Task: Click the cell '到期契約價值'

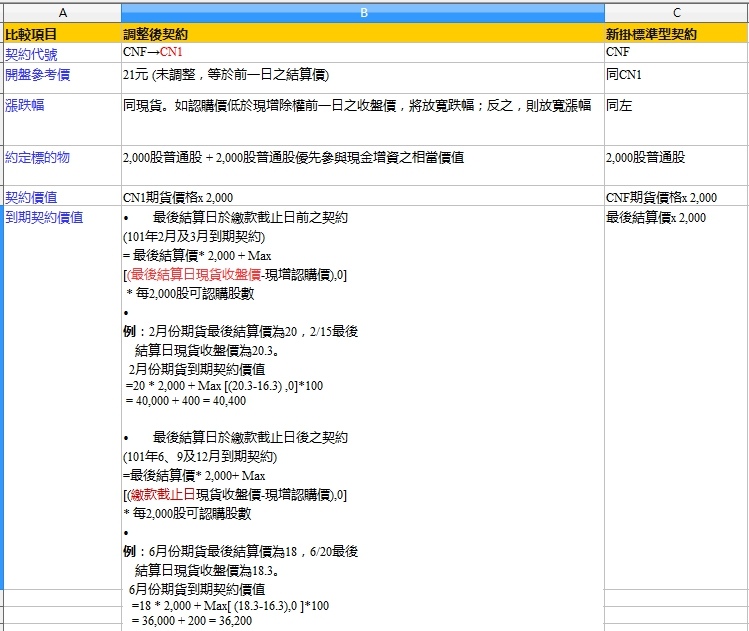Action: (63, 398)
